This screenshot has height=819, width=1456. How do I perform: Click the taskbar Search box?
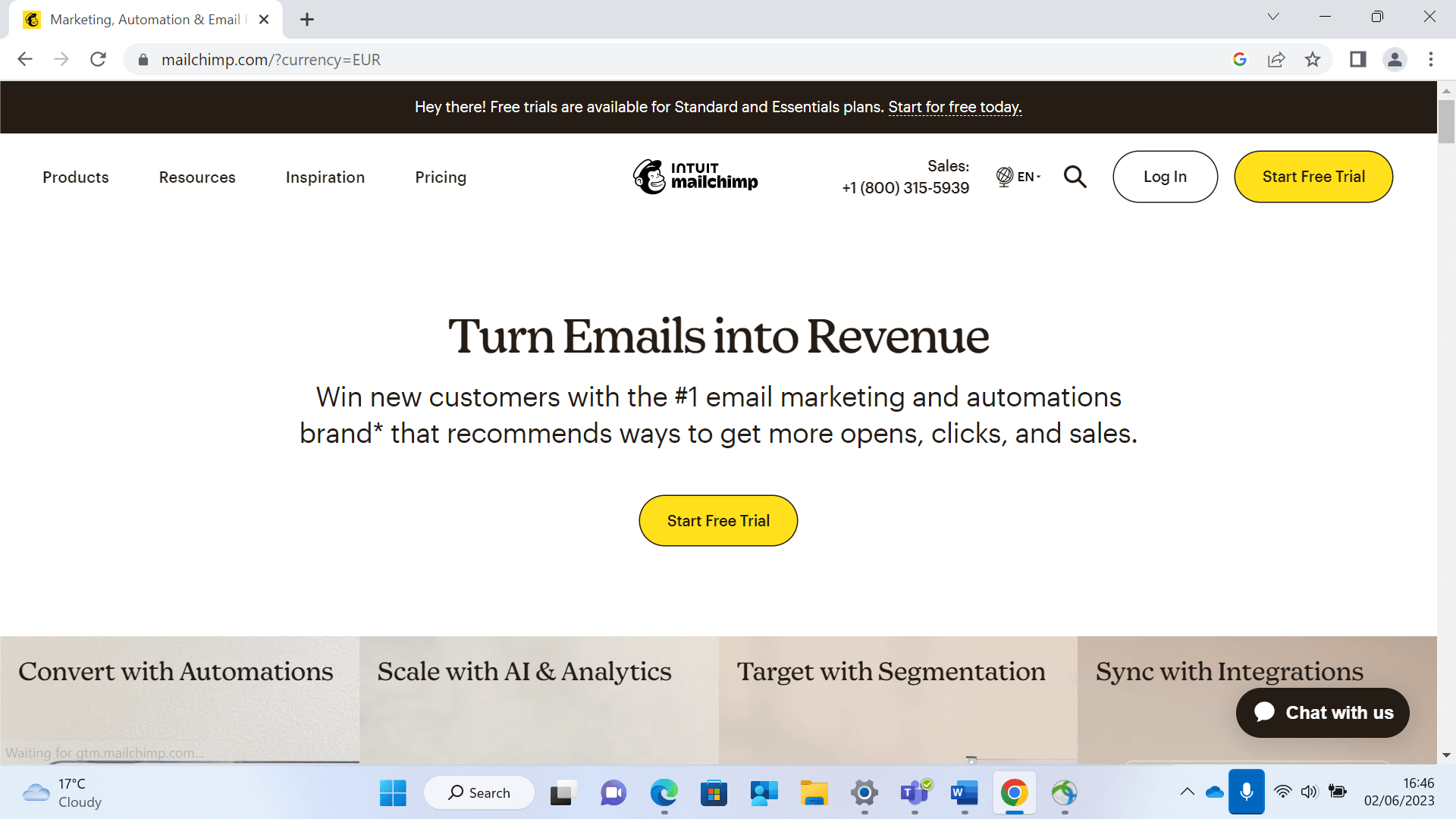point(479,793)
